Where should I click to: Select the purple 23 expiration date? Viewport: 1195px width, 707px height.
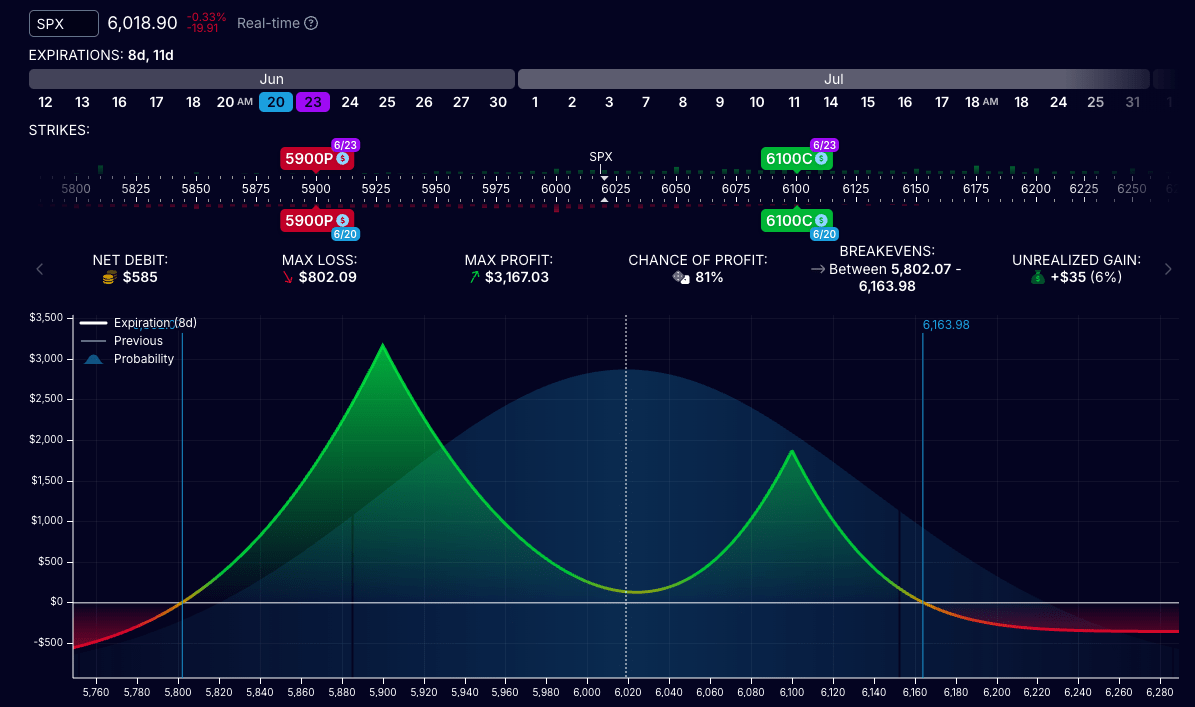point(313,102)
